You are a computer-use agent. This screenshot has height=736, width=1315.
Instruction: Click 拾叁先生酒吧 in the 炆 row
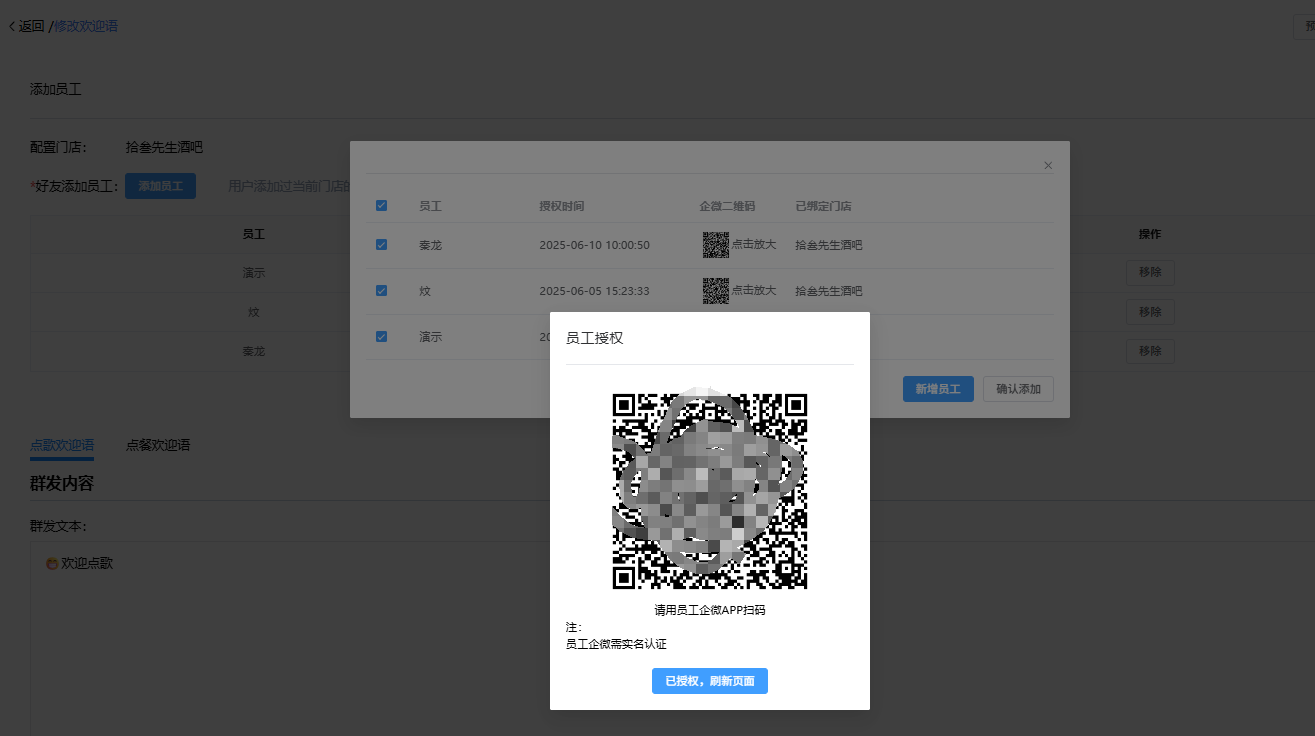[828, 291]
